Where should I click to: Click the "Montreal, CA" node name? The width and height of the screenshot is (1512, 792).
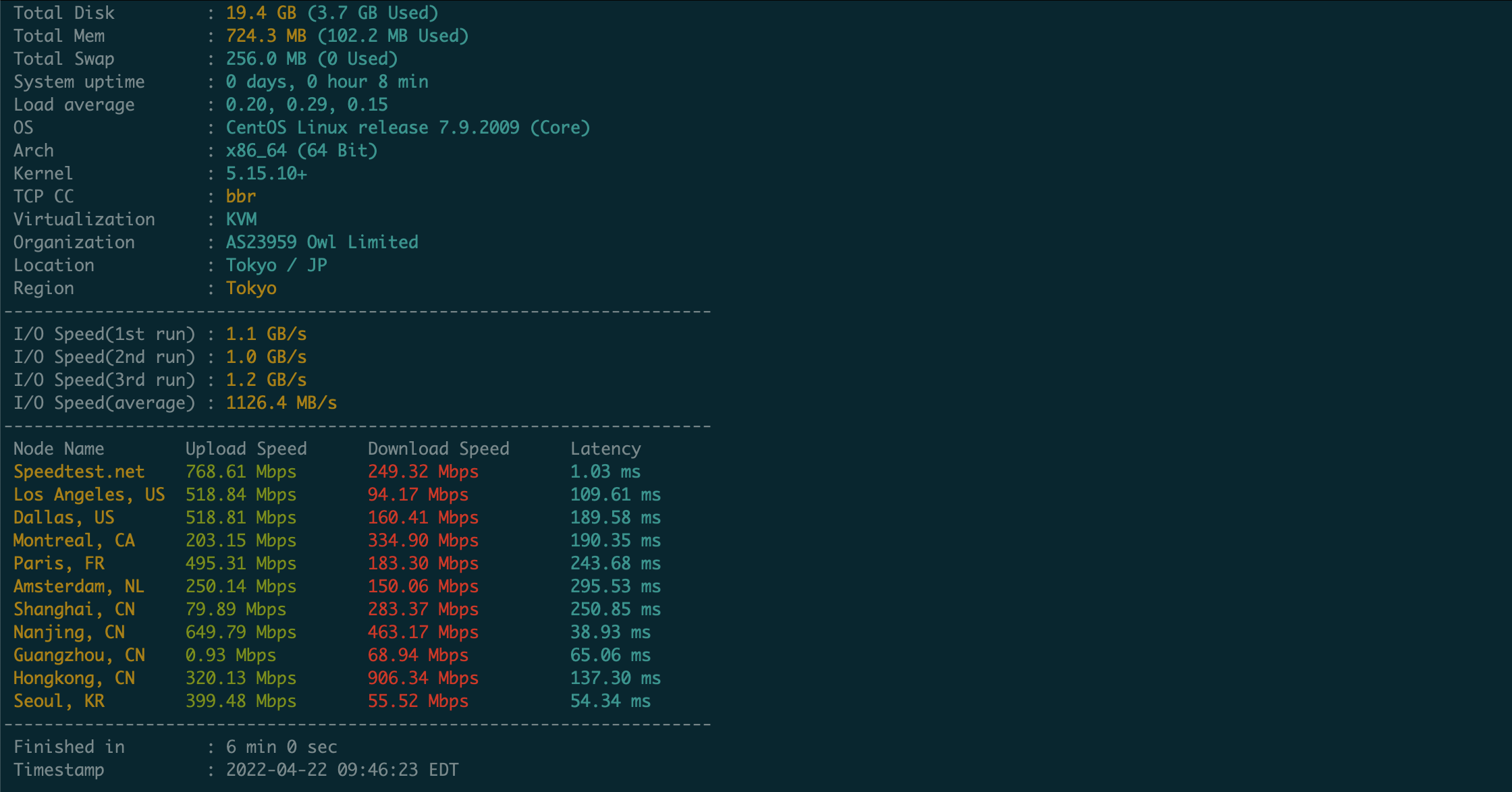click(74, 540)
